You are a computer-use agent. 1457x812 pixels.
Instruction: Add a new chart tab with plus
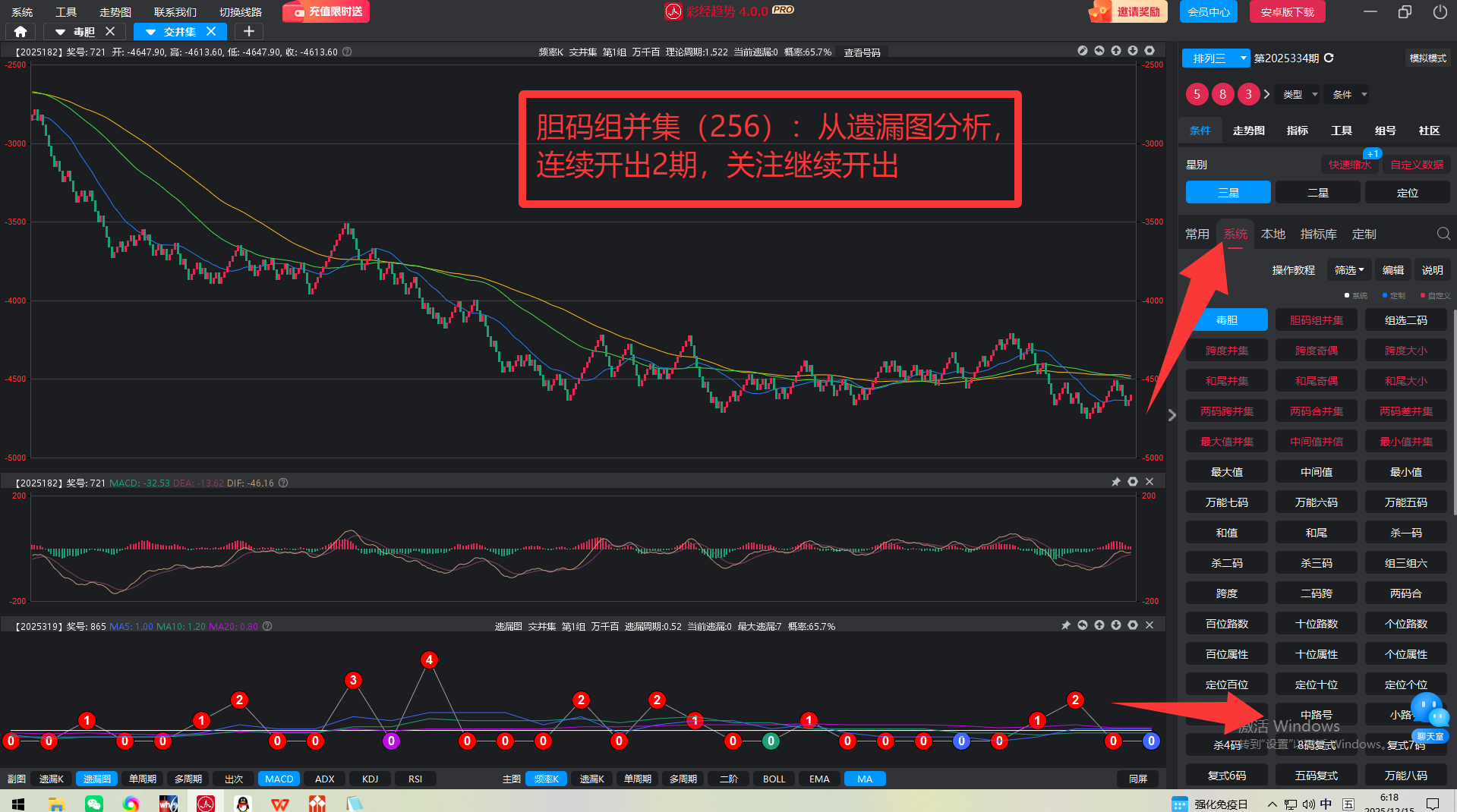tap(248, 31)
